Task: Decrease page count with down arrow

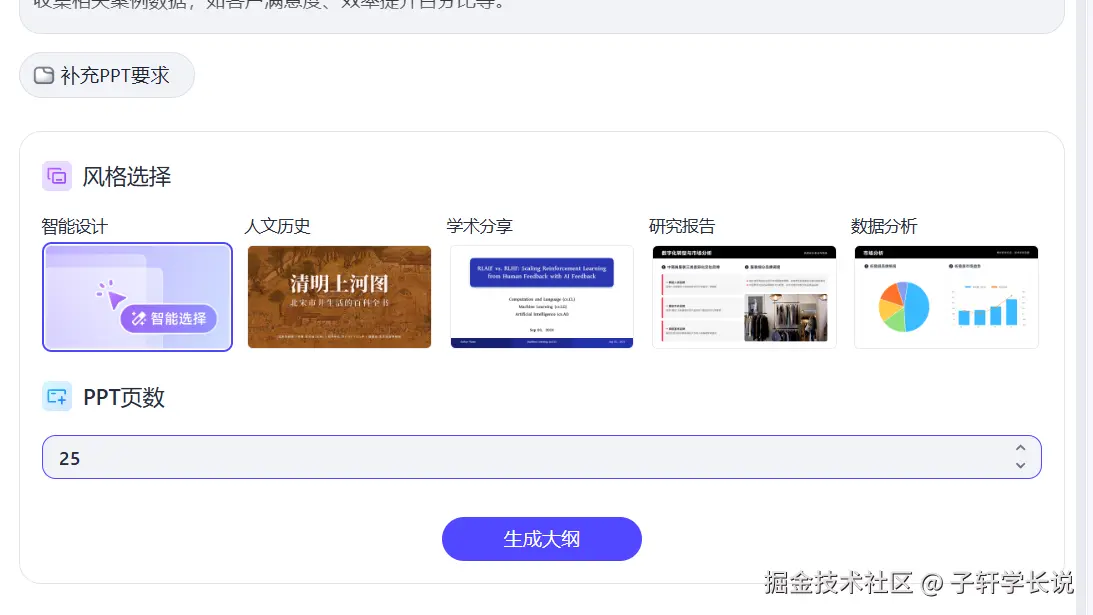Action: [x=1021, y=466]
